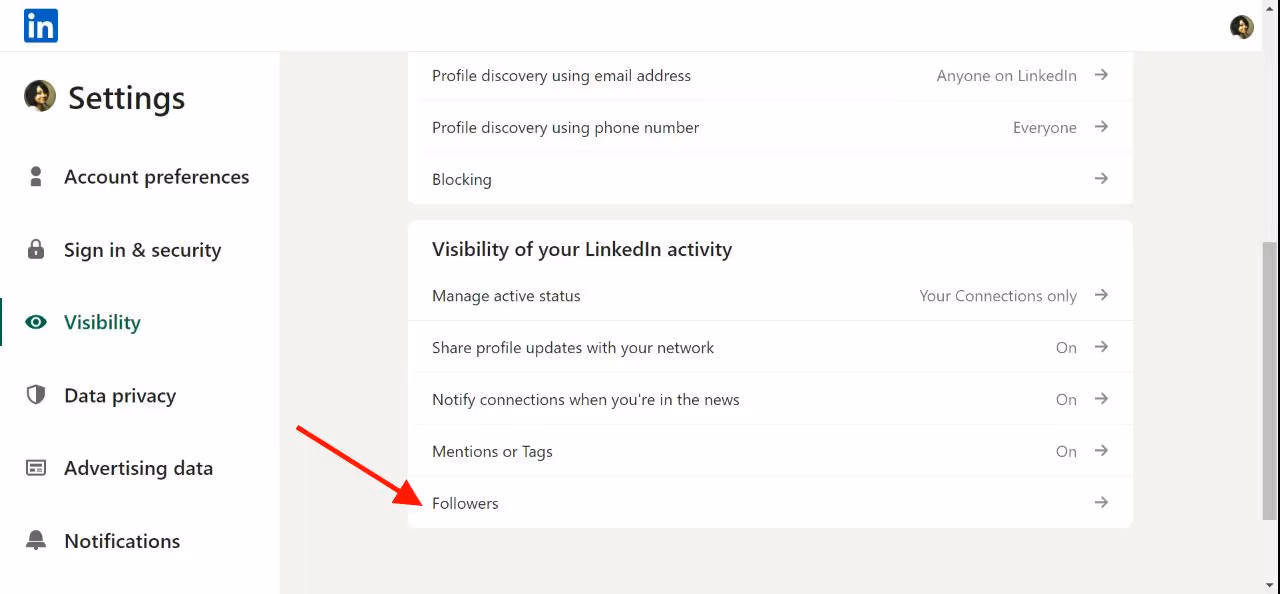The height and width of the screenshot is (594, 1280).
Task: Click the Data privacy shield icon
Action: [x=36, y=395]
